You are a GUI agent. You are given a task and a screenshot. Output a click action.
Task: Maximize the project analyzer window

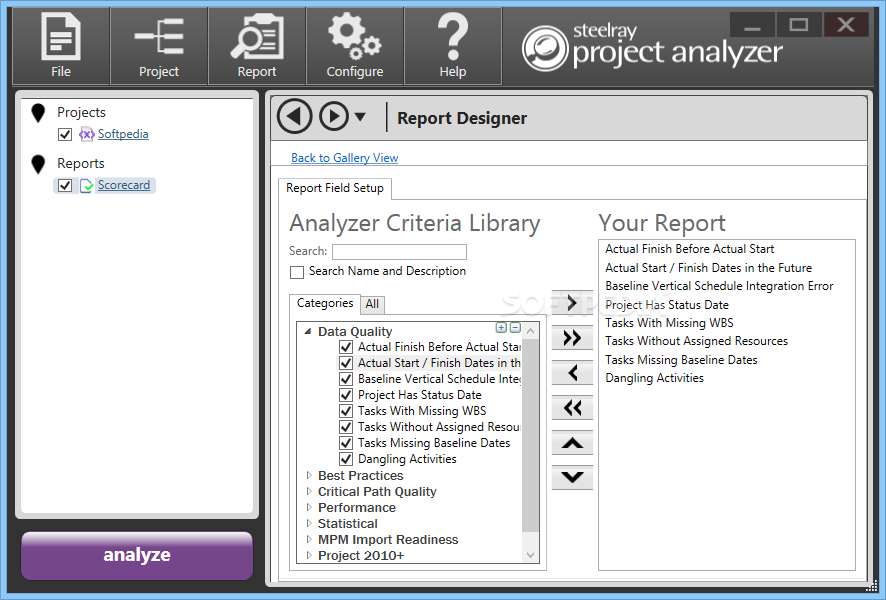pos(798,25)
